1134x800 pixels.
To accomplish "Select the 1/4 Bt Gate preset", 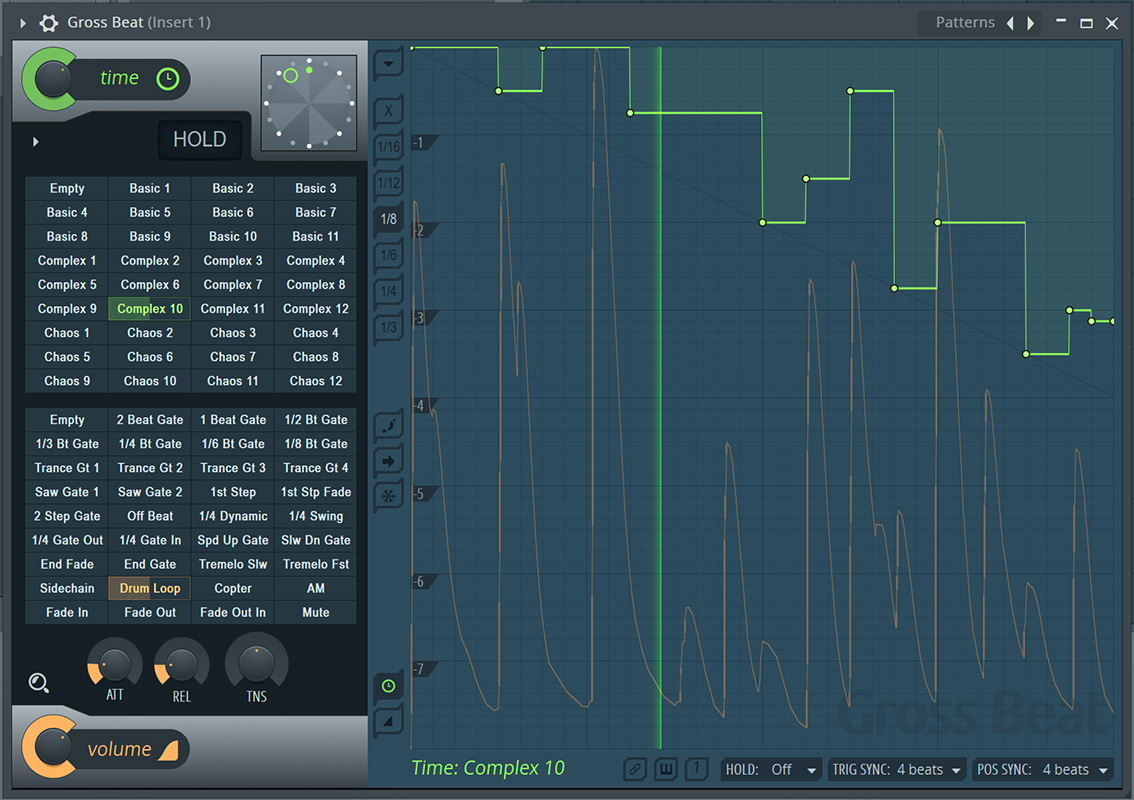I will pos(150,444).
